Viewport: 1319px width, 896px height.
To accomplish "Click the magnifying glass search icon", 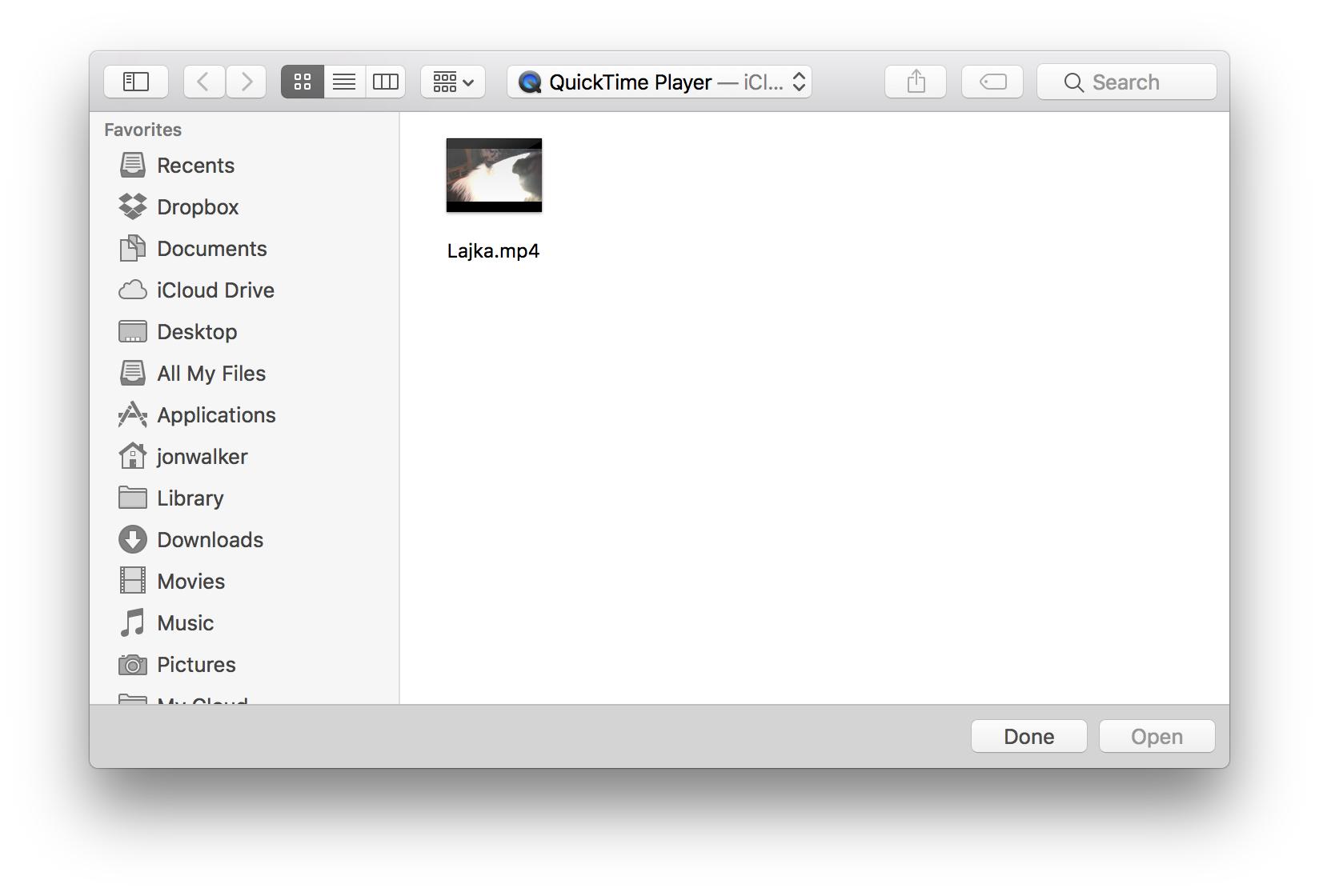I will (1074, 82).
